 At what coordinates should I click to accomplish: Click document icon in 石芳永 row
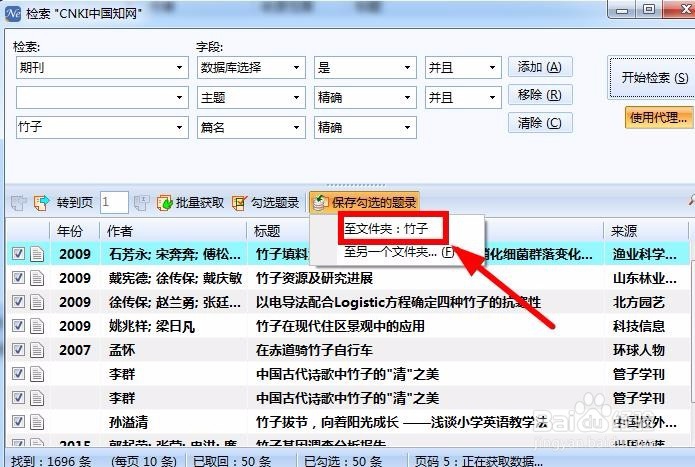pos(37,254)
